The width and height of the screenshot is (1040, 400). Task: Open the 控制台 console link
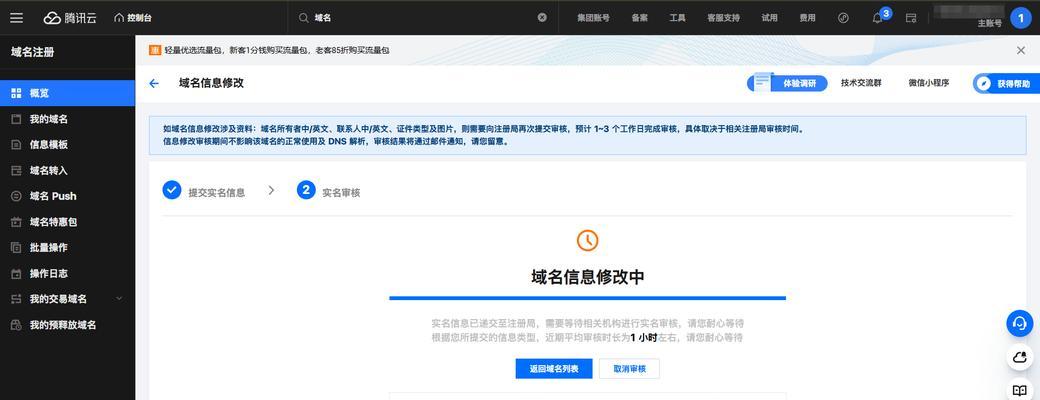[x=133, y=18]
